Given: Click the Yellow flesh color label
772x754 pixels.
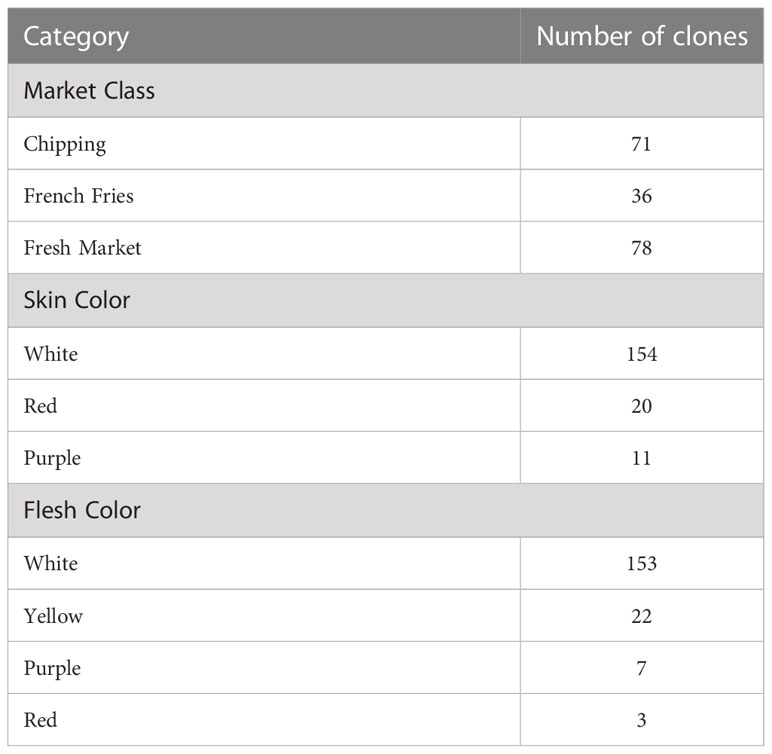Looking at the screenshot, I should tap(53, 616).
